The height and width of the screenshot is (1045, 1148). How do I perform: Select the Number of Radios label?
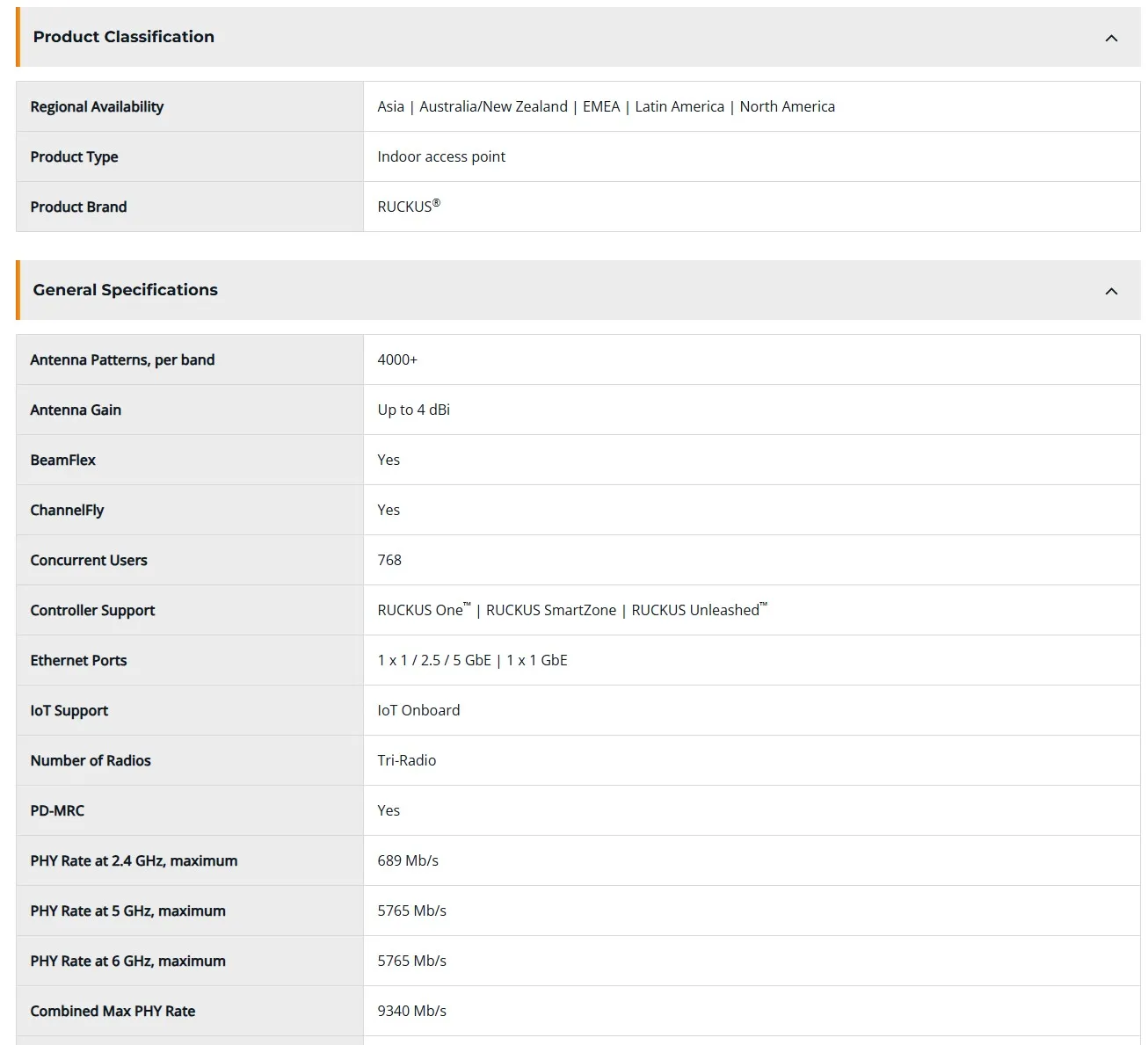click(91, 761)
